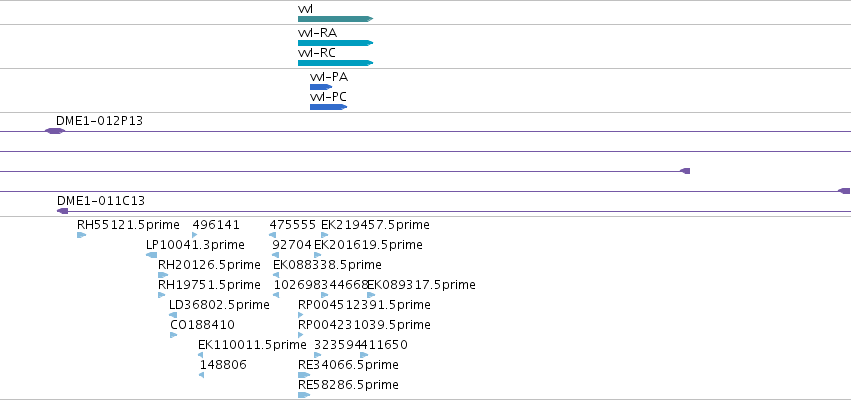Open the CO188410 feature label
This screenshot has width=851, height=400.
tap(202, 325)
